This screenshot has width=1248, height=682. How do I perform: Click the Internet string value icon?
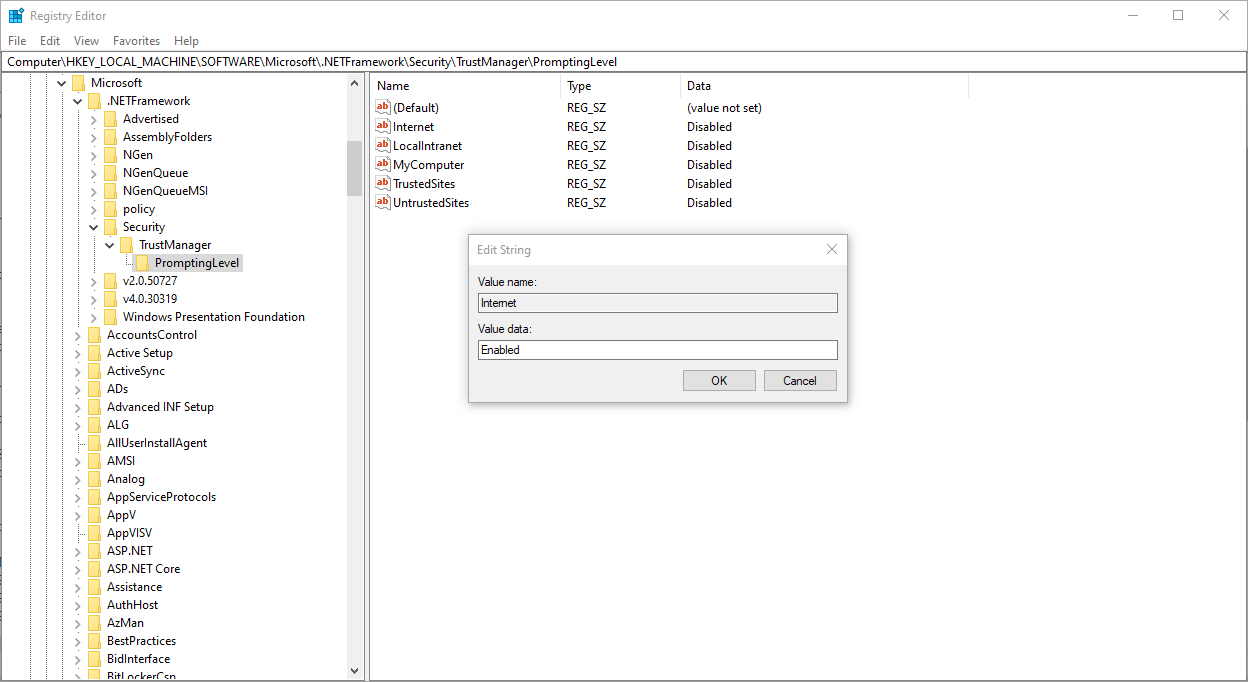tap(382, 127)
